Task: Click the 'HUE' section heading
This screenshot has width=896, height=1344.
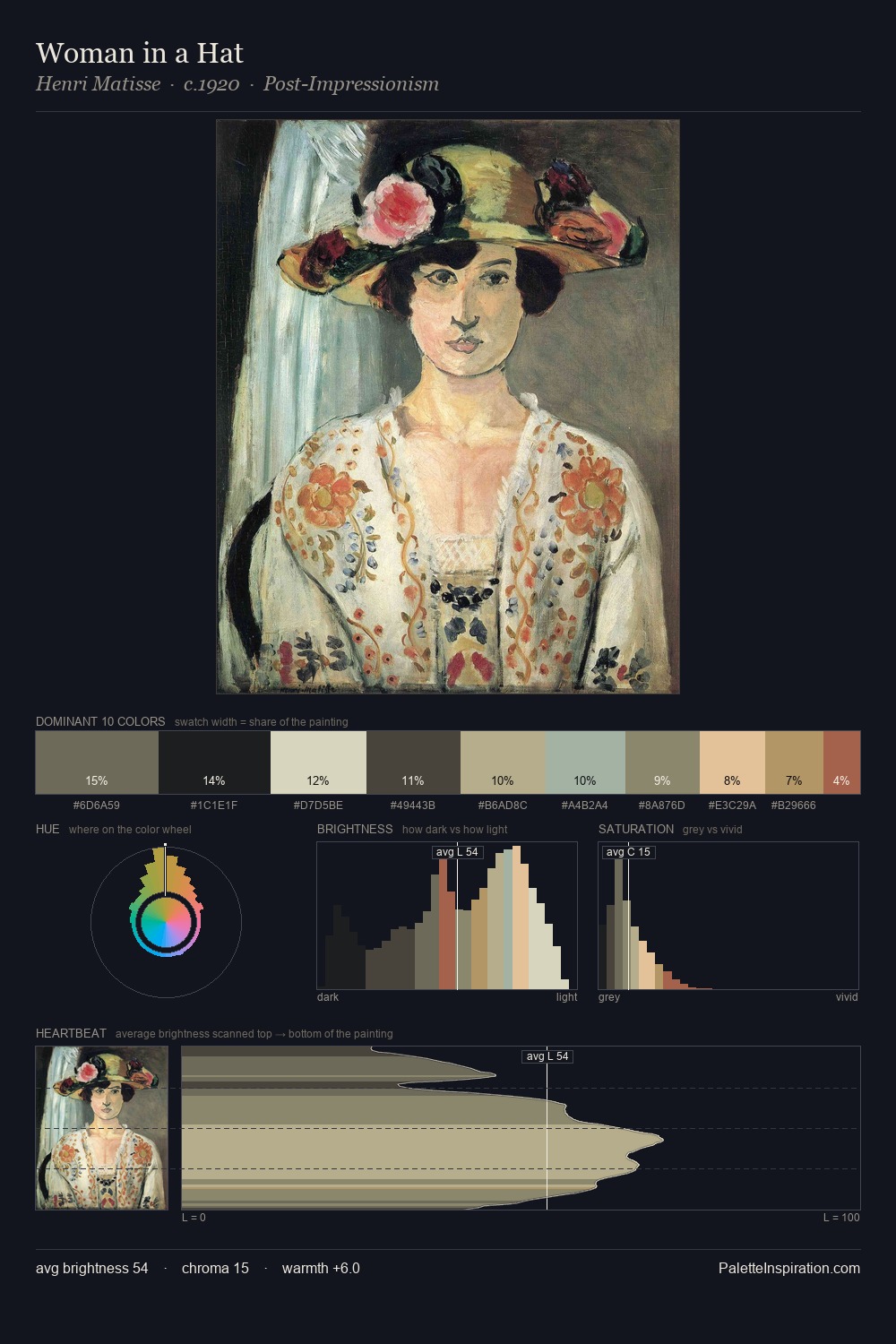Action: (47, 829)
